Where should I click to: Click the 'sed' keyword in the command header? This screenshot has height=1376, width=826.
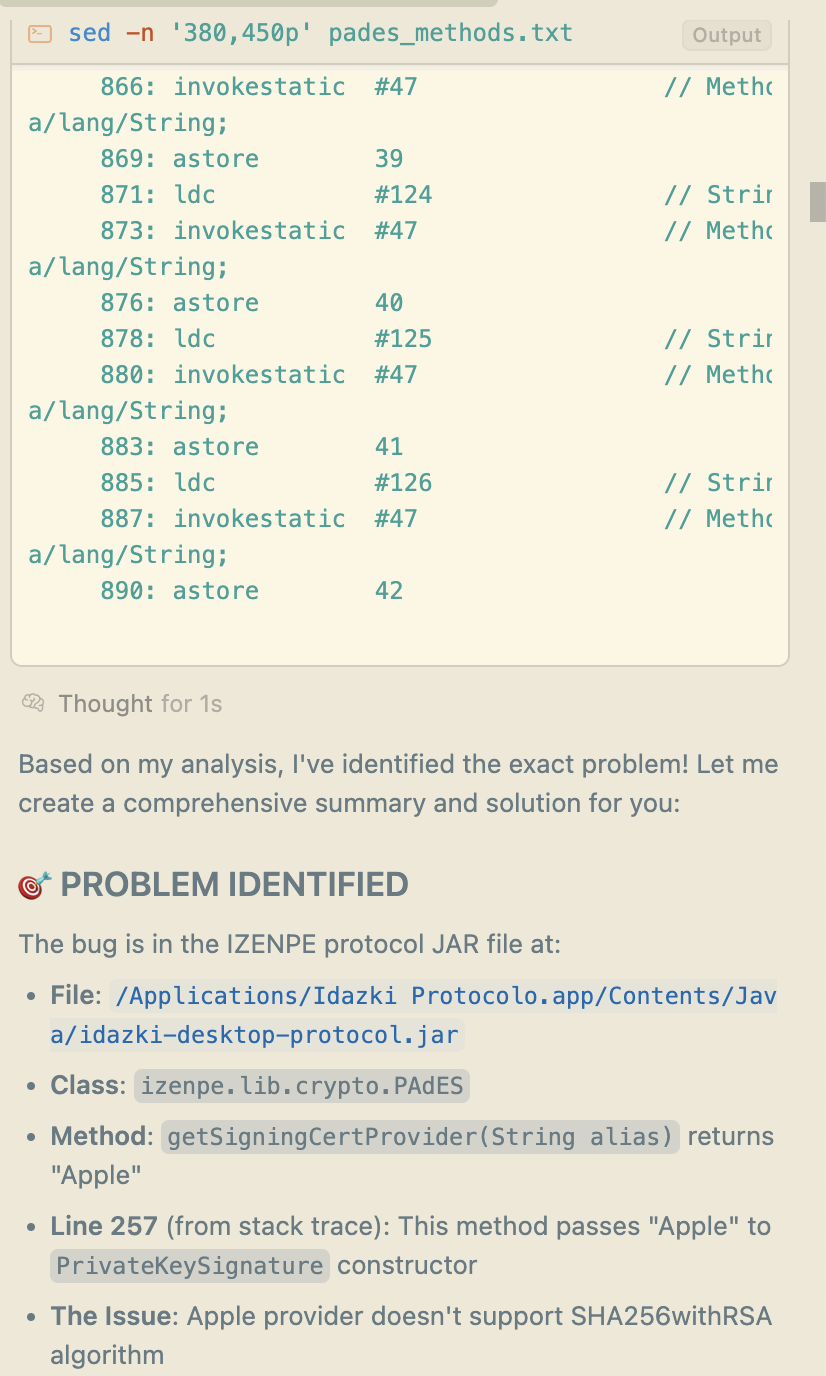pyautogui.click(x=90, y=33)
